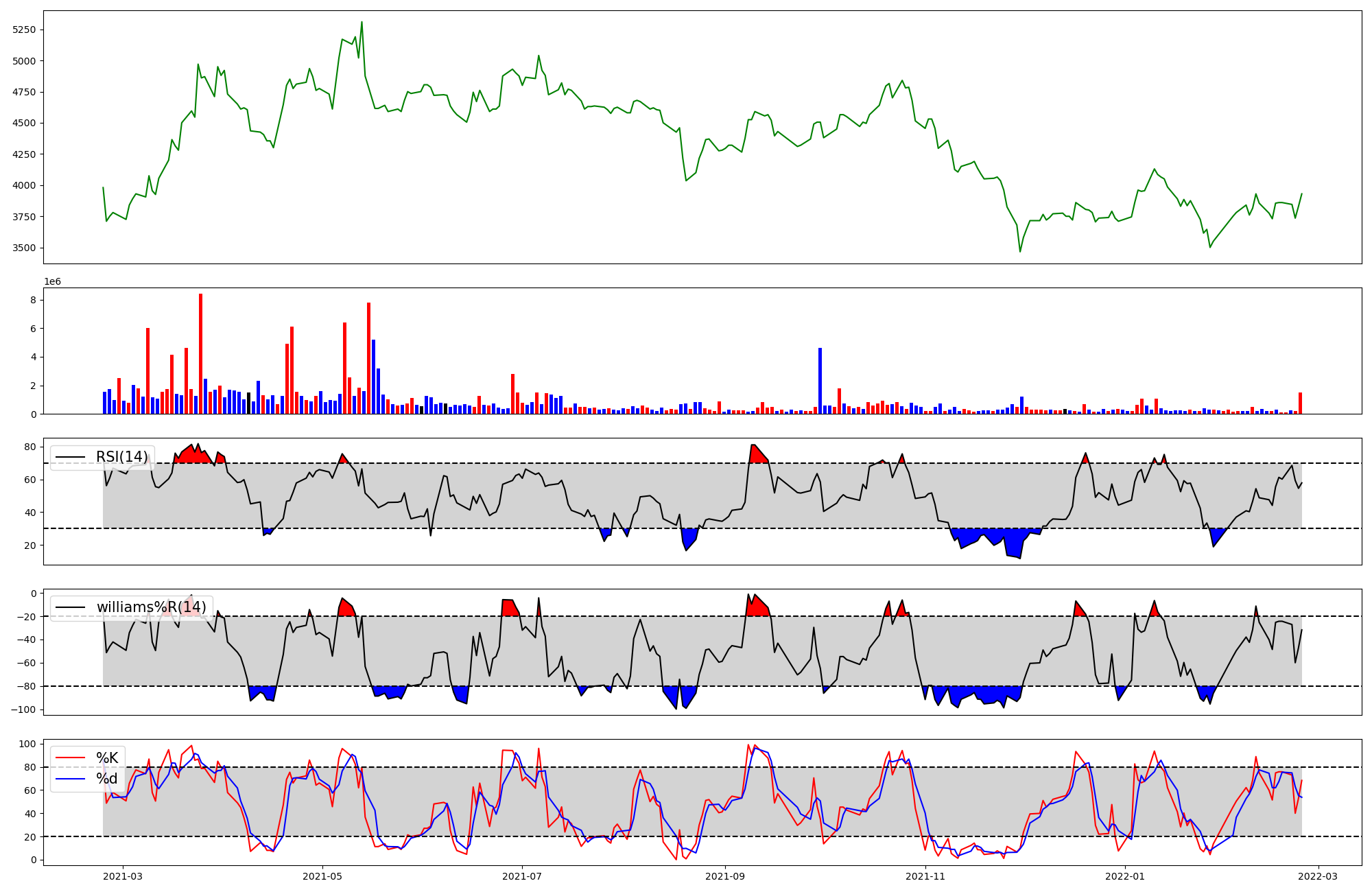Click the 2021-09 x-axis date label
This screenshot has height=892, width=1372.
725,876
